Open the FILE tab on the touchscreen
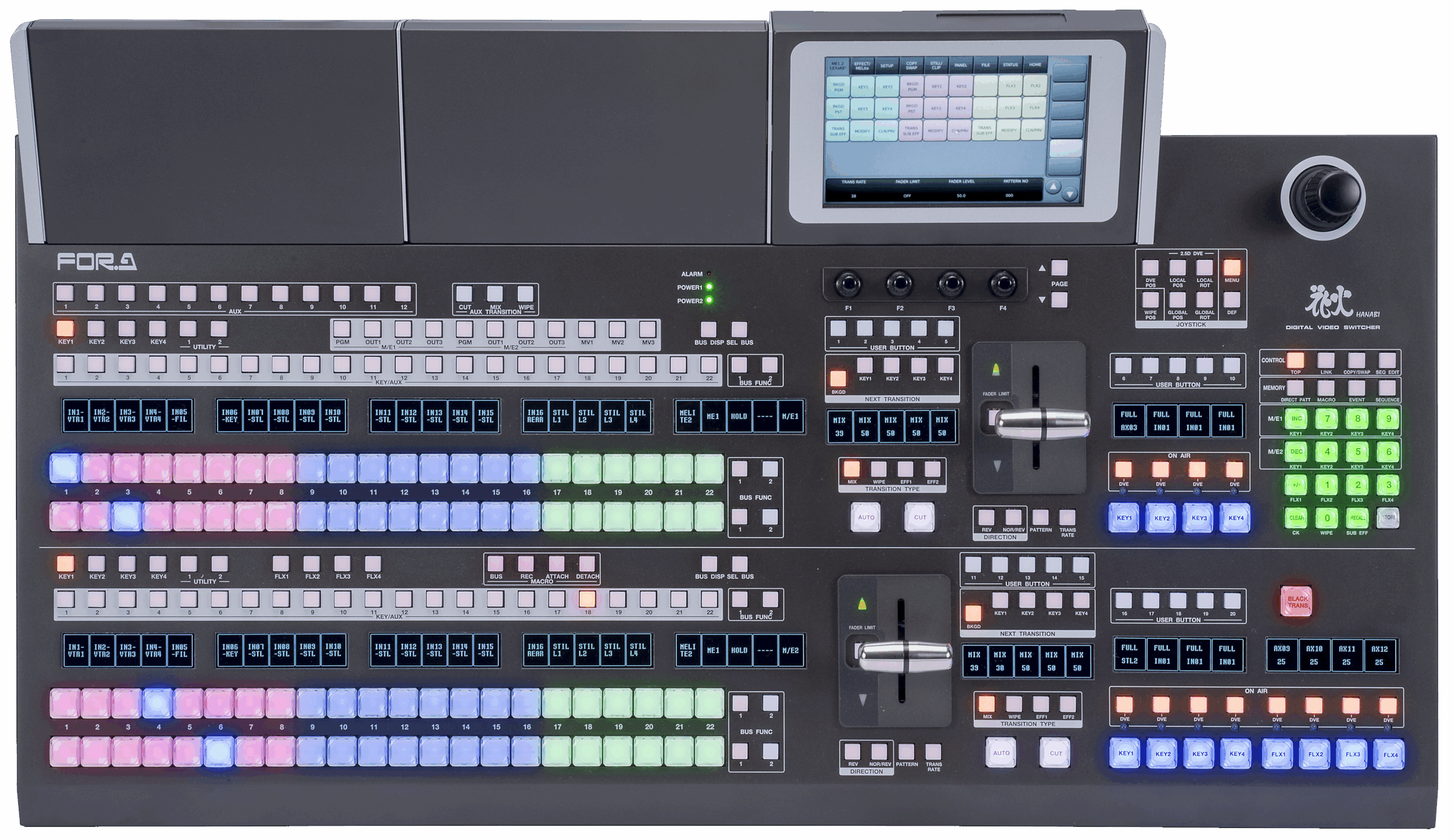This screenshot has width=1454, height=840. coord(985,65)
